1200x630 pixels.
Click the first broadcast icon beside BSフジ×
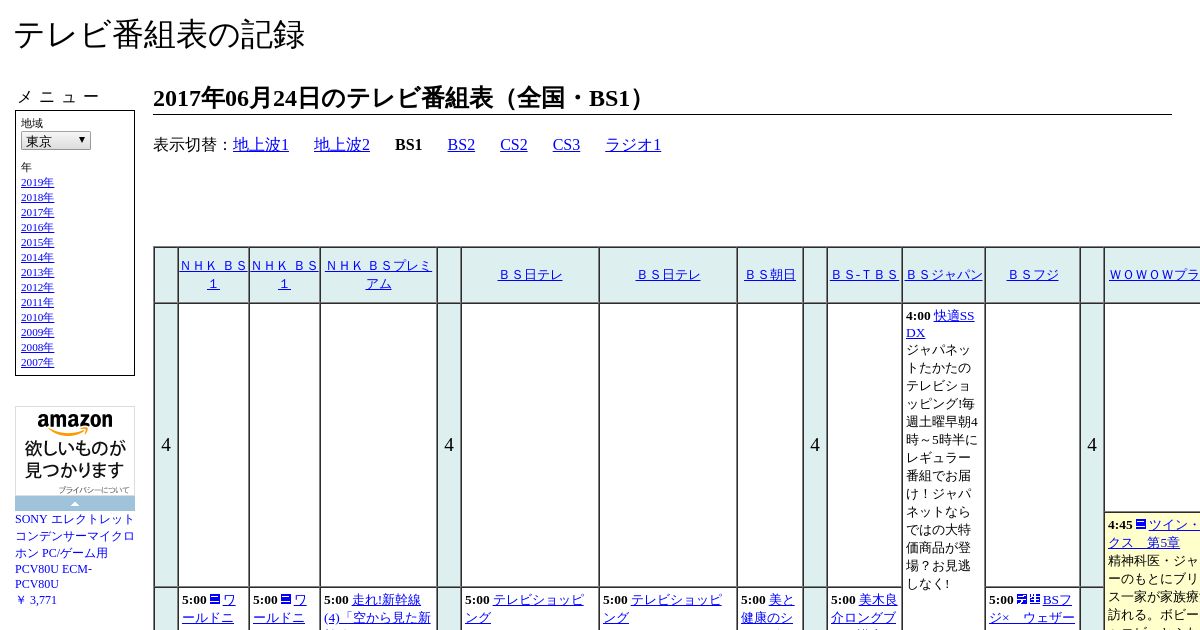pyautogui.click(x=1022, y=599)
